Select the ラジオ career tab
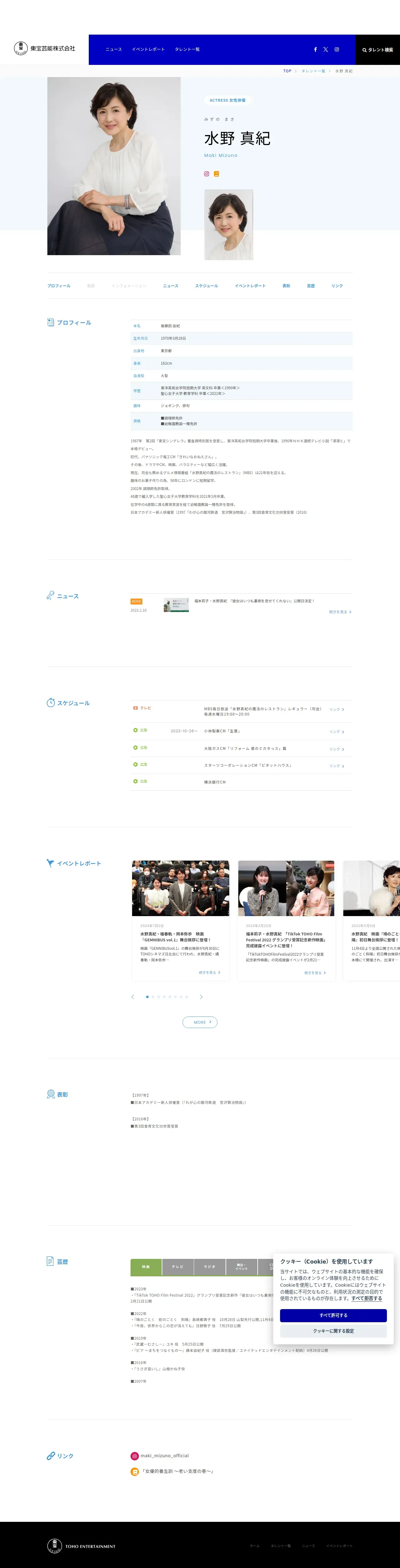This screenshot has width=400, height=1568. [210, 1267]
